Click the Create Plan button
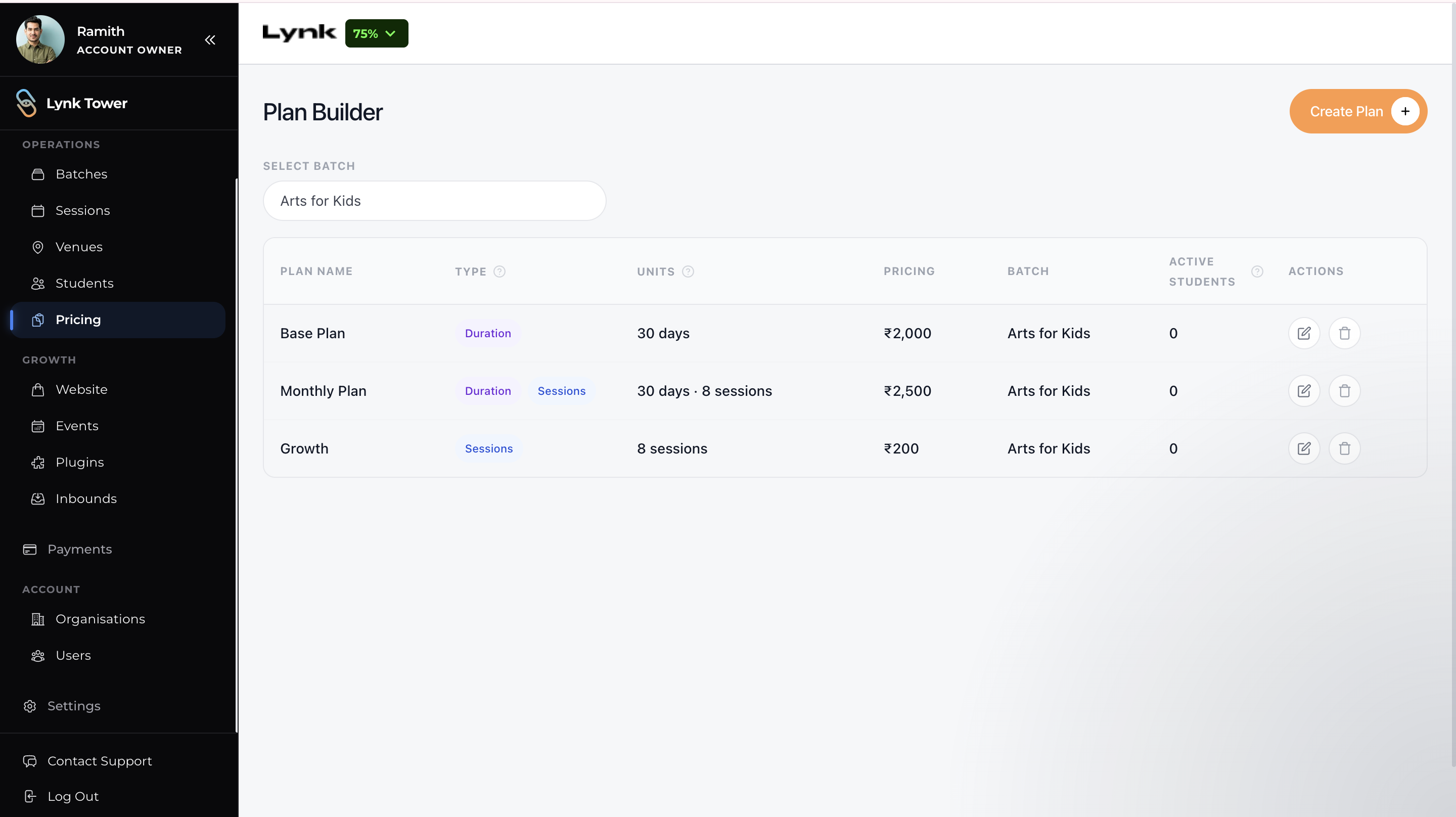Viewport: 1456px width, 817px height. 1358,111
